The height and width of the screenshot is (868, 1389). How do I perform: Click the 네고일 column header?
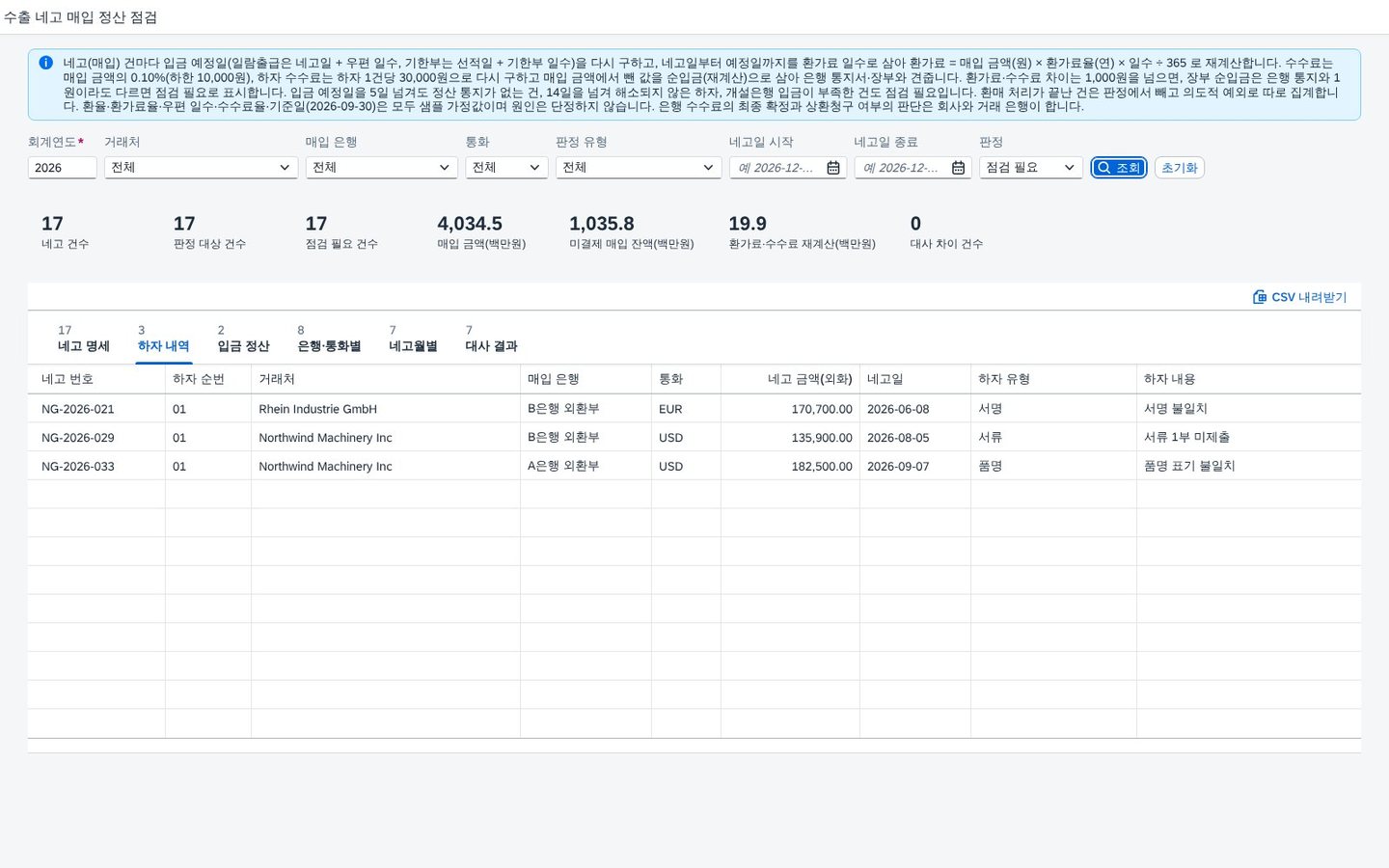point(915,379)
